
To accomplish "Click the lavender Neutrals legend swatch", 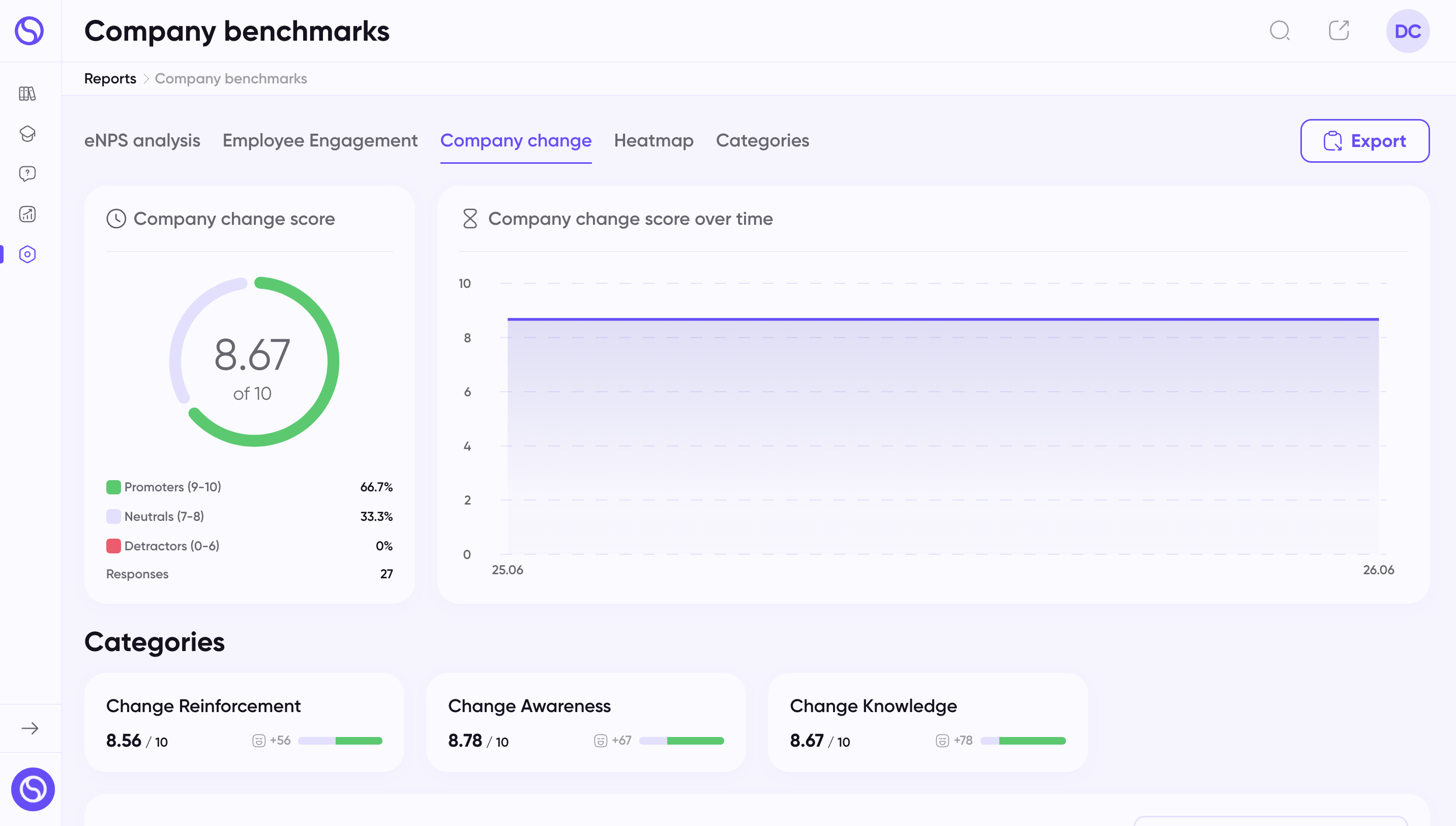I will coord(113,517).
